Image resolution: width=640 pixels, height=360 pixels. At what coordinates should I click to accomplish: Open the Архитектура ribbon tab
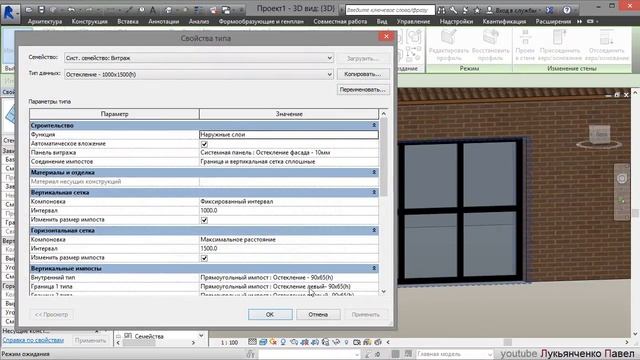click(45, 21)
